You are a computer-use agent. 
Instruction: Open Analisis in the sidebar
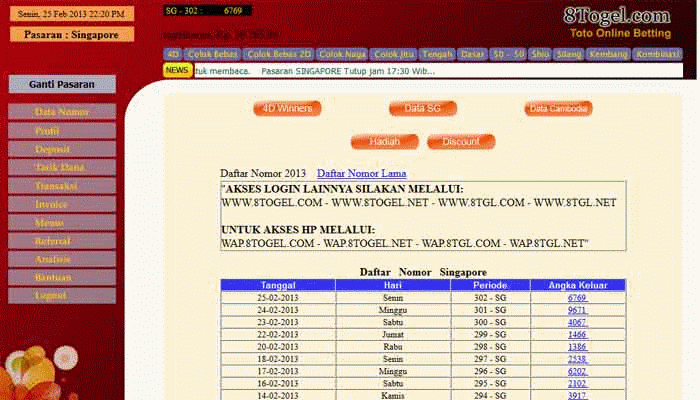(x=62, y=259)
